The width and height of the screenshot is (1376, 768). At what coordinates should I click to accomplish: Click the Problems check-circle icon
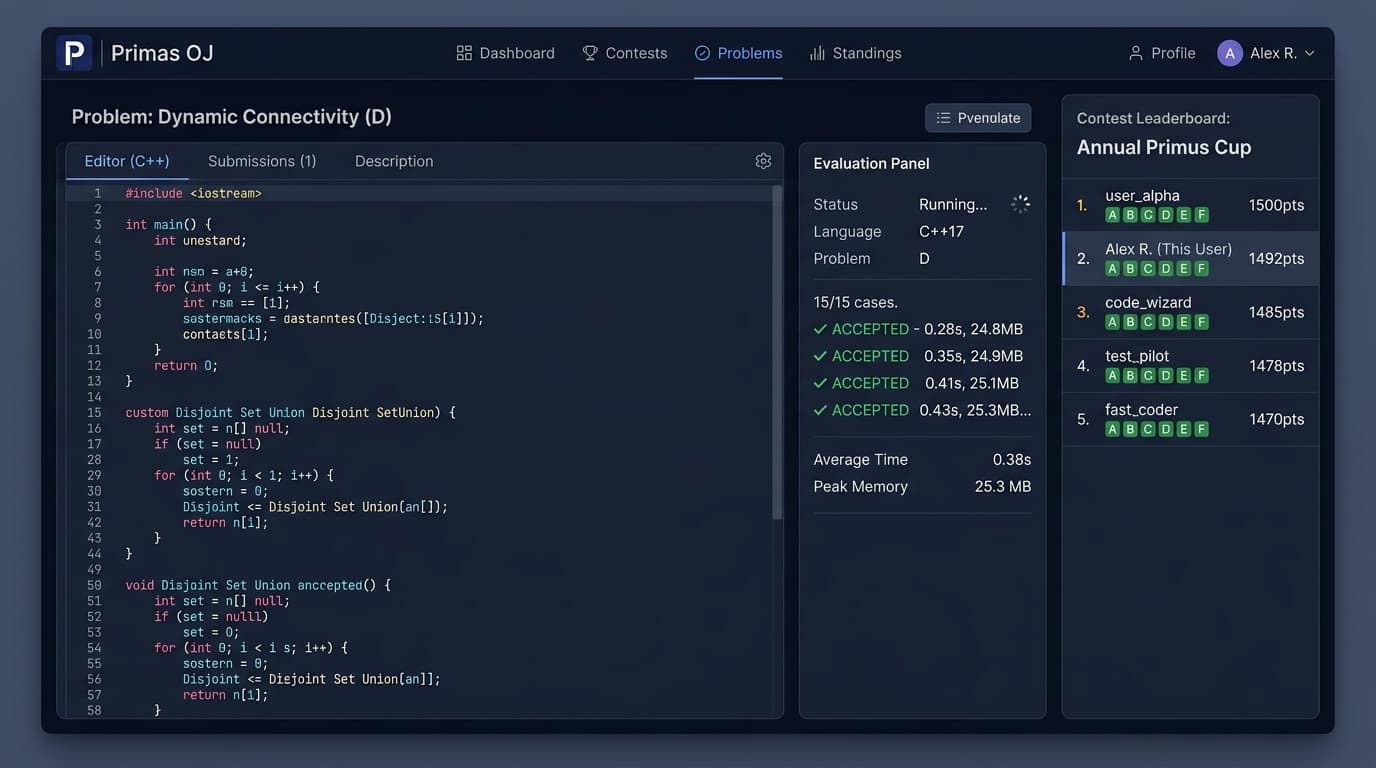[702, 53]
